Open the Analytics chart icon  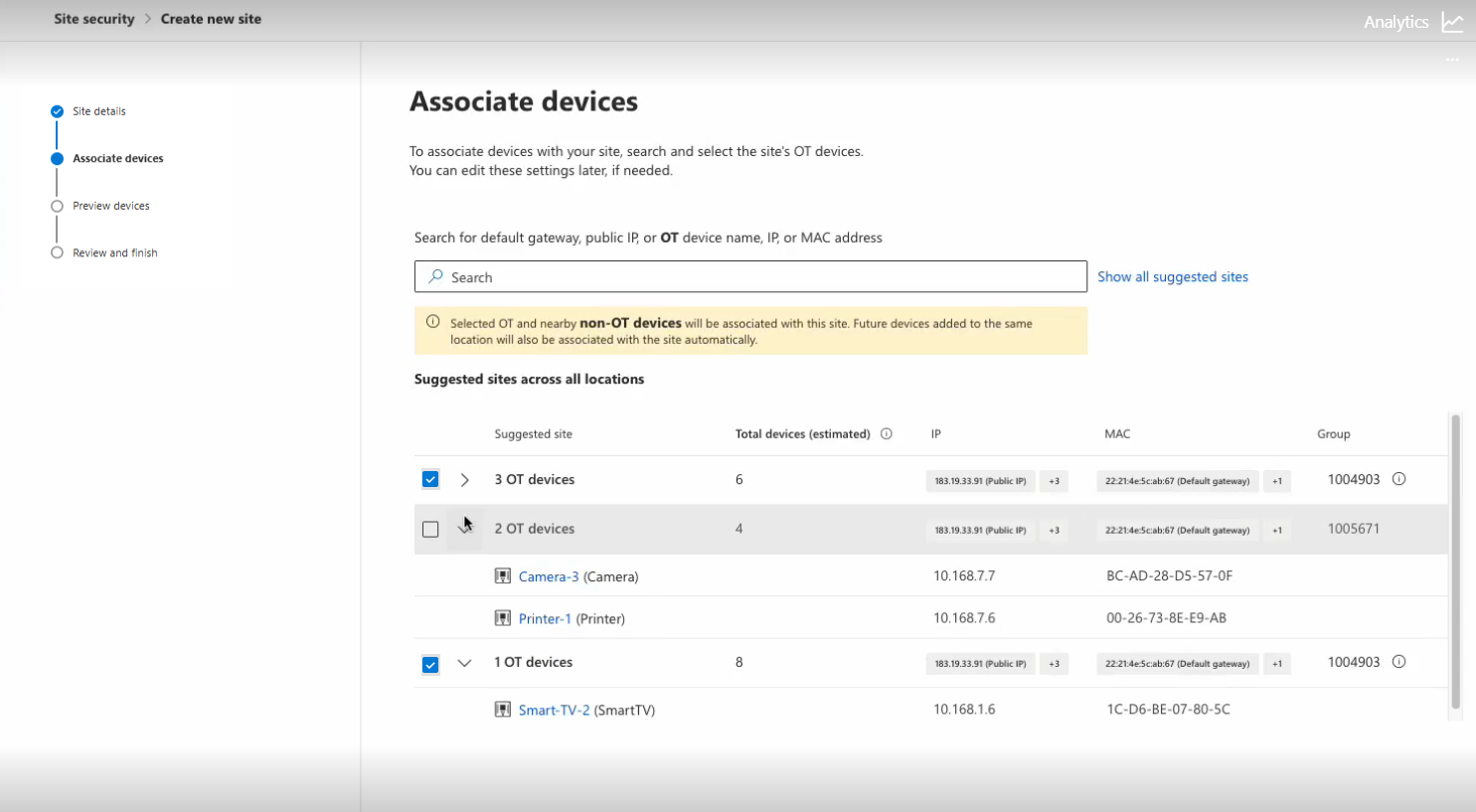pyautogui.click(x=1452, y=22)
